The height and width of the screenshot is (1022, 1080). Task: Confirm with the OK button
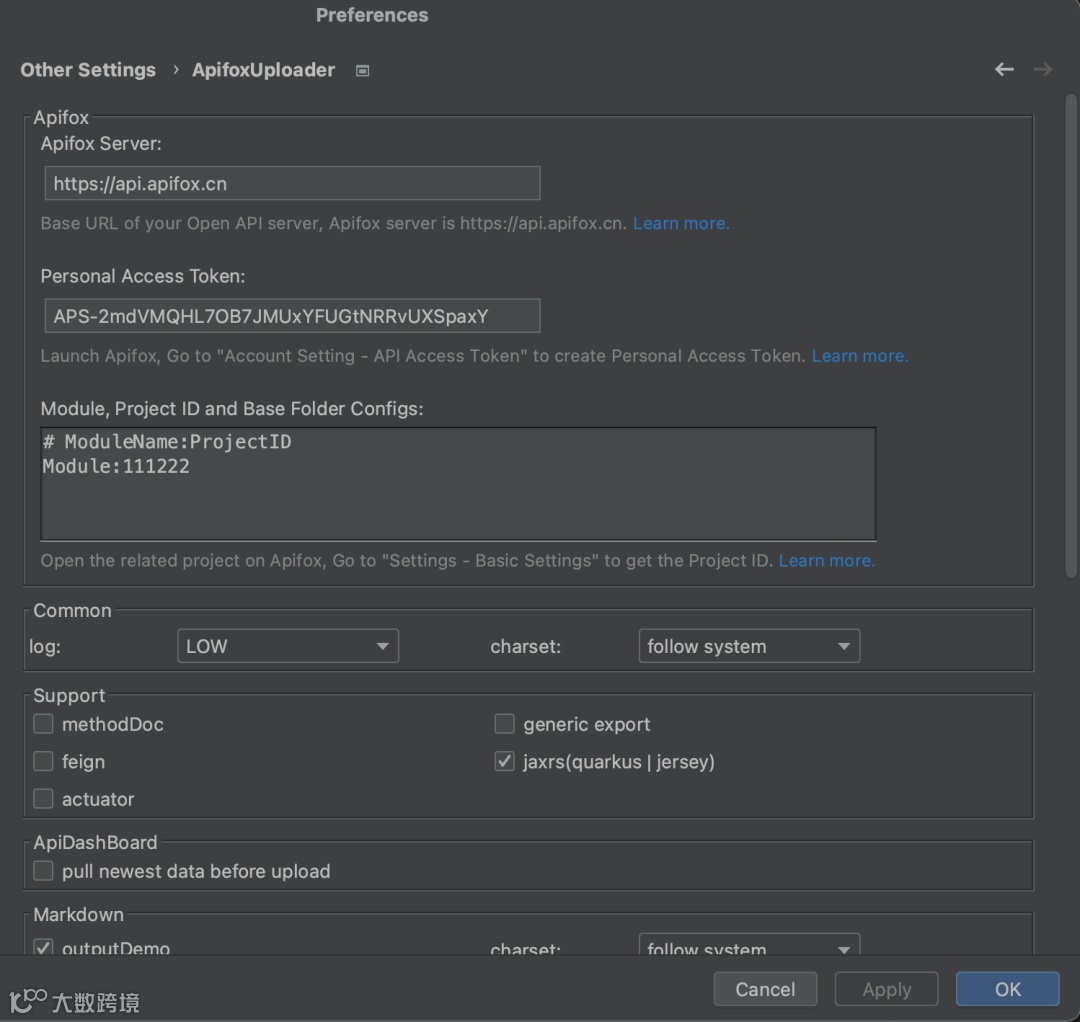1008,989
